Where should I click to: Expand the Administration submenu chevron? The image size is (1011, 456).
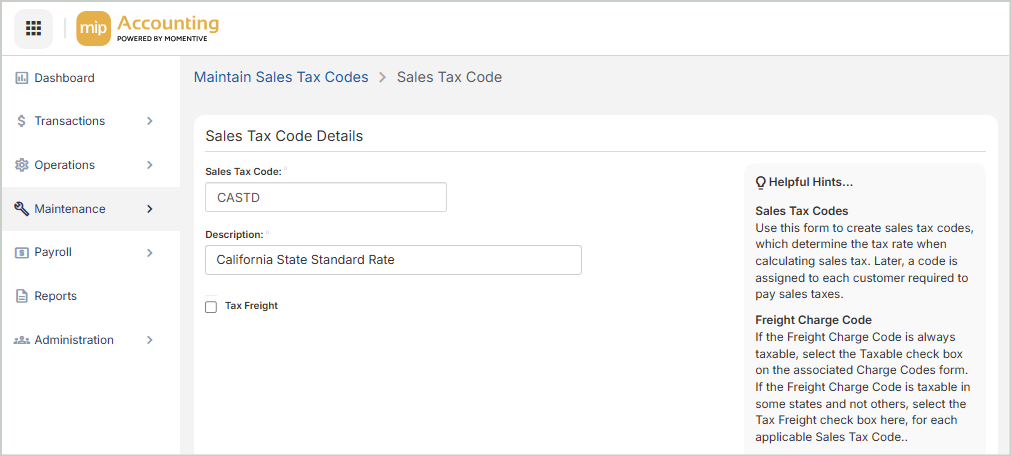150,340
